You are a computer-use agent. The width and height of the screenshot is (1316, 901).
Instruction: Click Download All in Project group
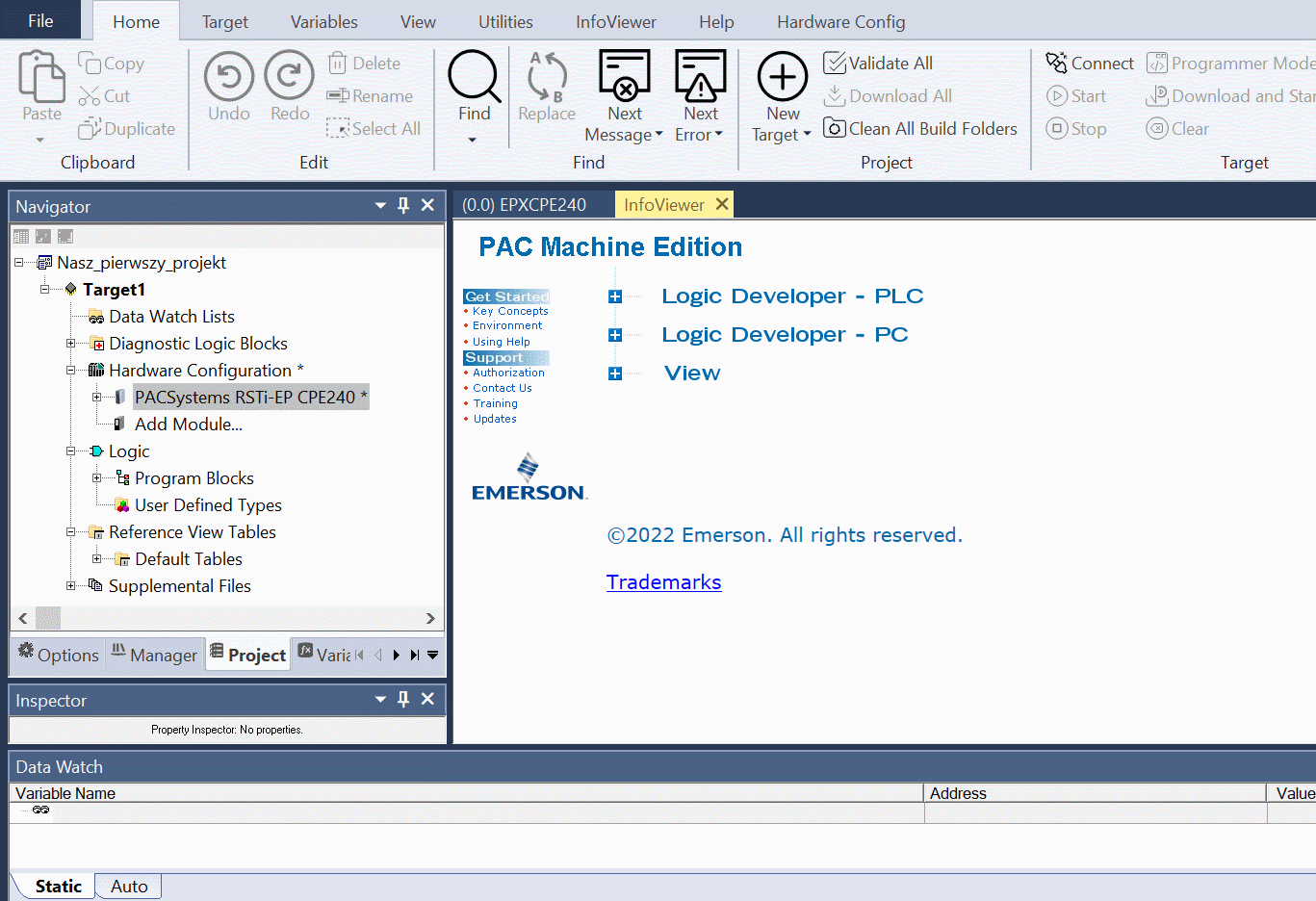888,96
